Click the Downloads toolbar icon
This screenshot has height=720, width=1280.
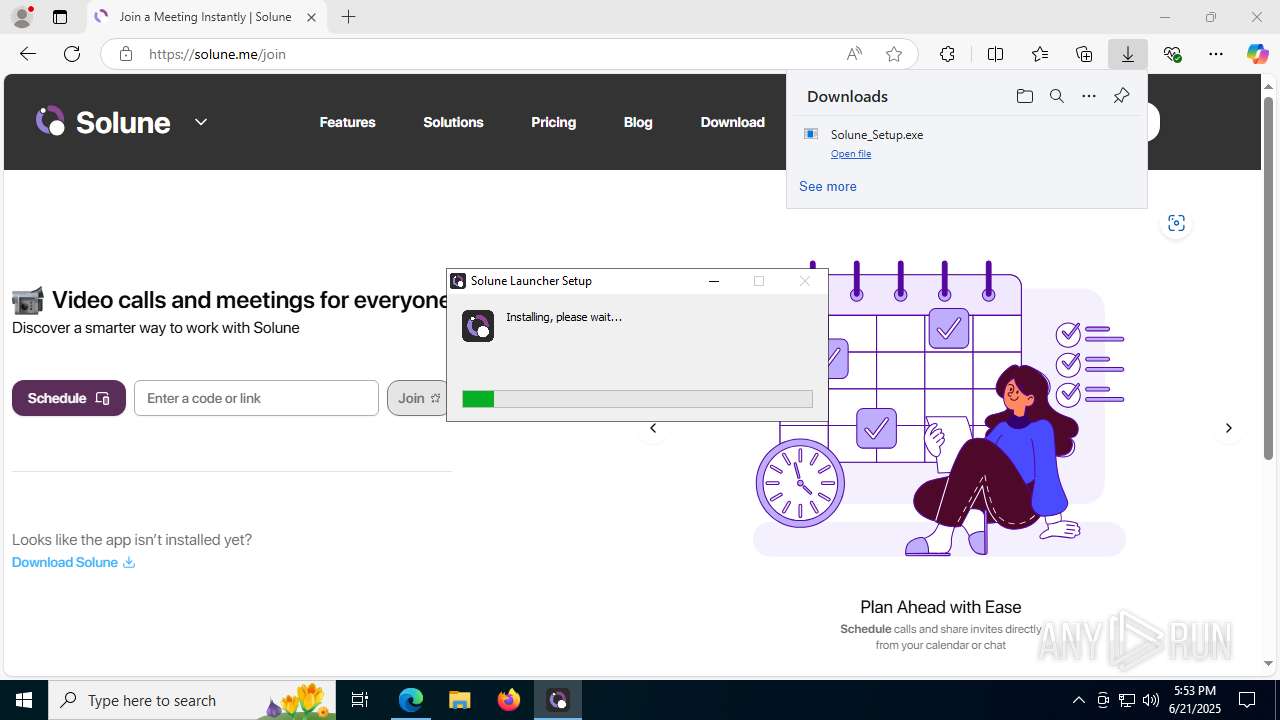point(1128,54)
